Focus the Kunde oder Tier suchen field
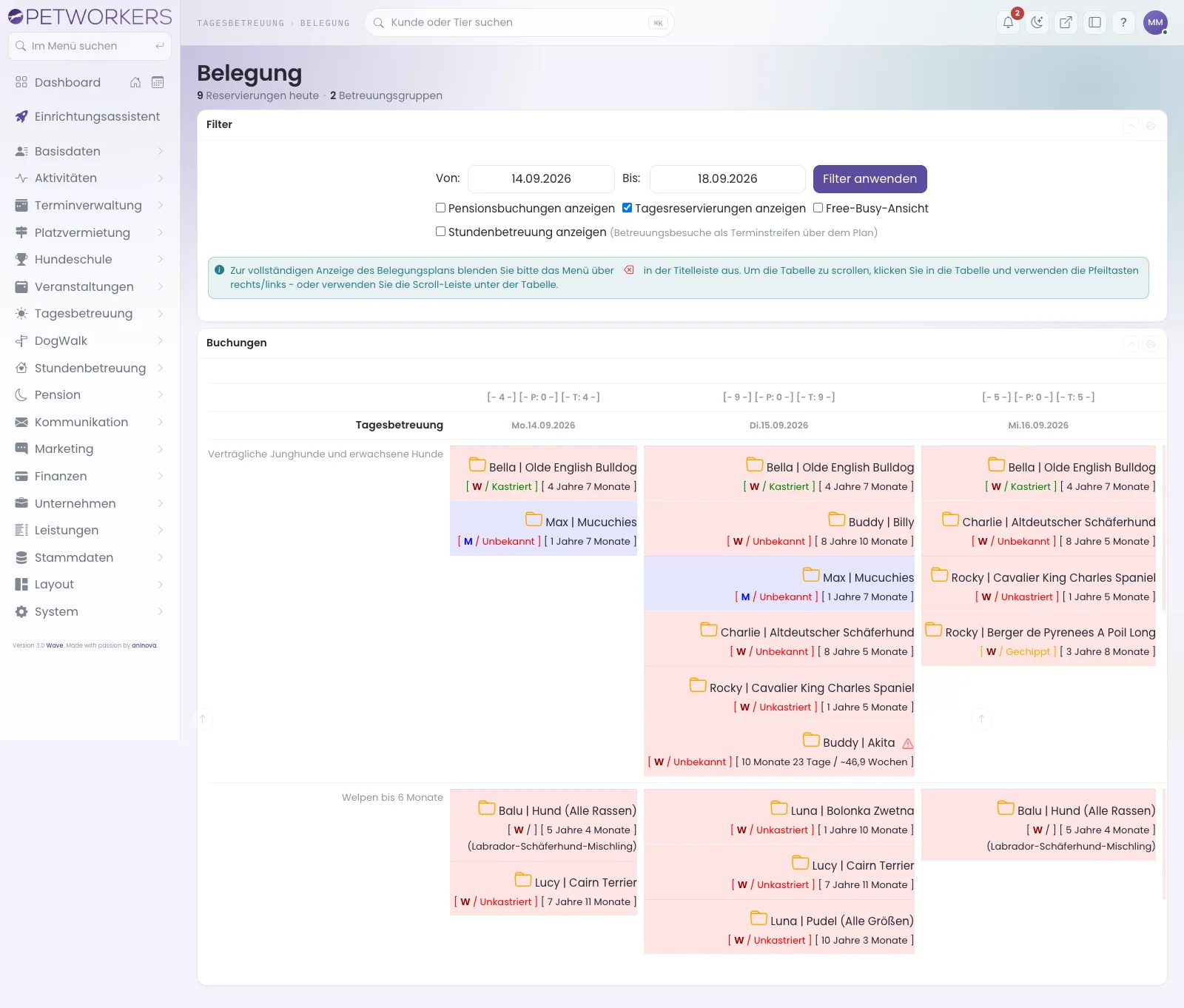This screenshot has width=1184, height=1008. coord(519,22)
